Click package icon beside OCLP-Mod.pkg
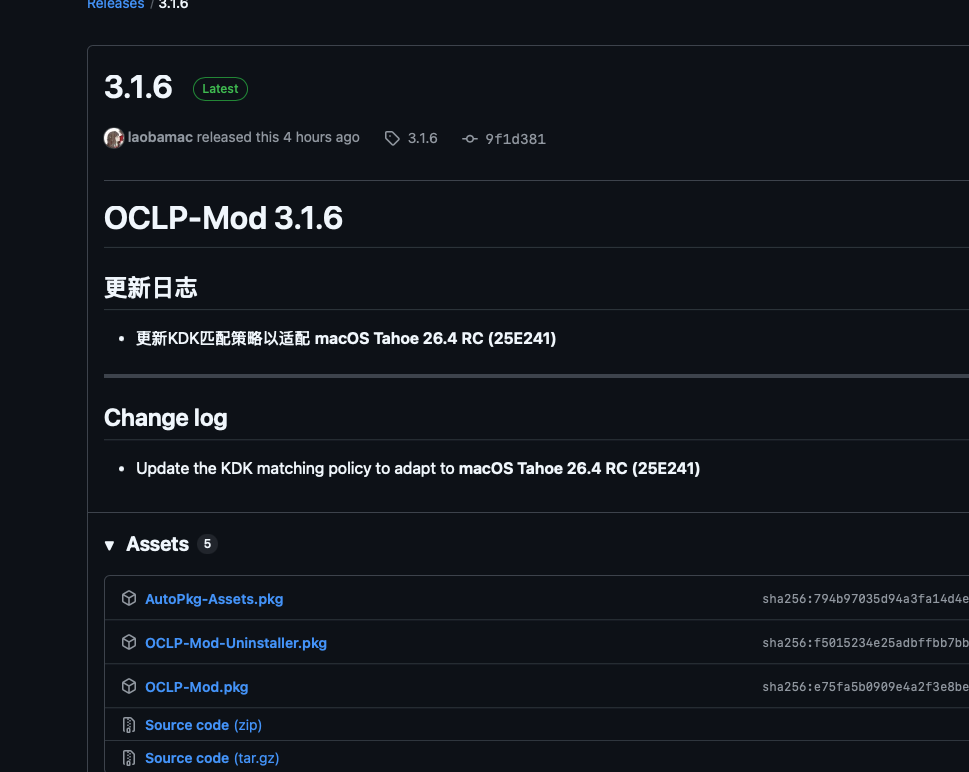 click(x=129, y=686)
